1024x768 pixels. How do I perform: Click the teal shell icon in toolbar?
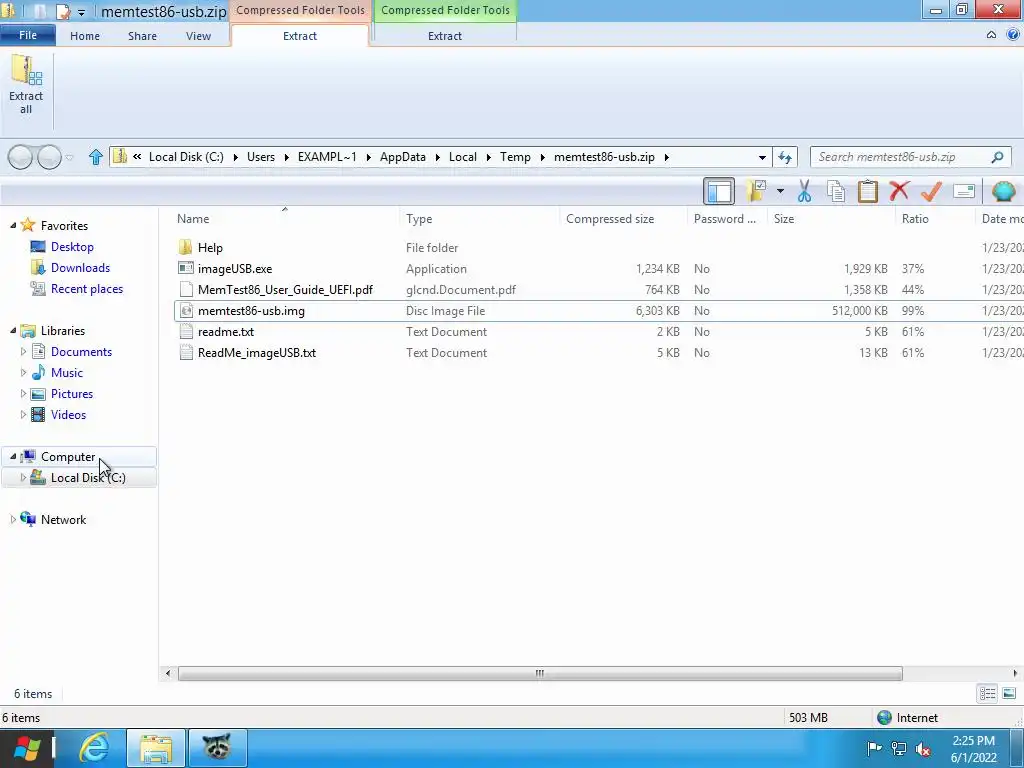click(1003, 191)
